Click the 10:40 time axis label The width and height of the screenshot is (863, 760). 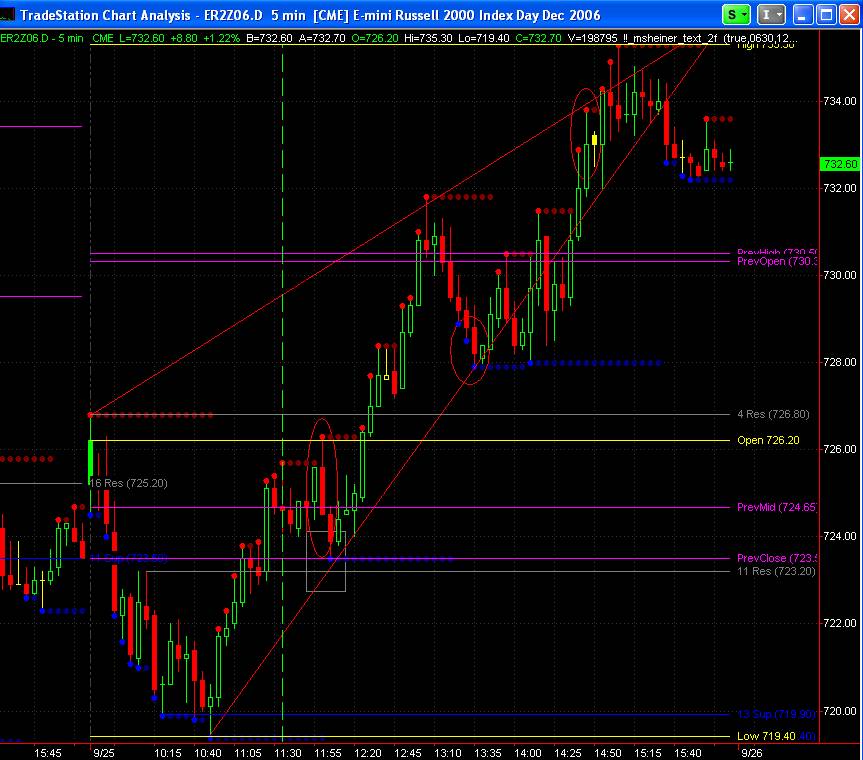[x=208, y=753]
